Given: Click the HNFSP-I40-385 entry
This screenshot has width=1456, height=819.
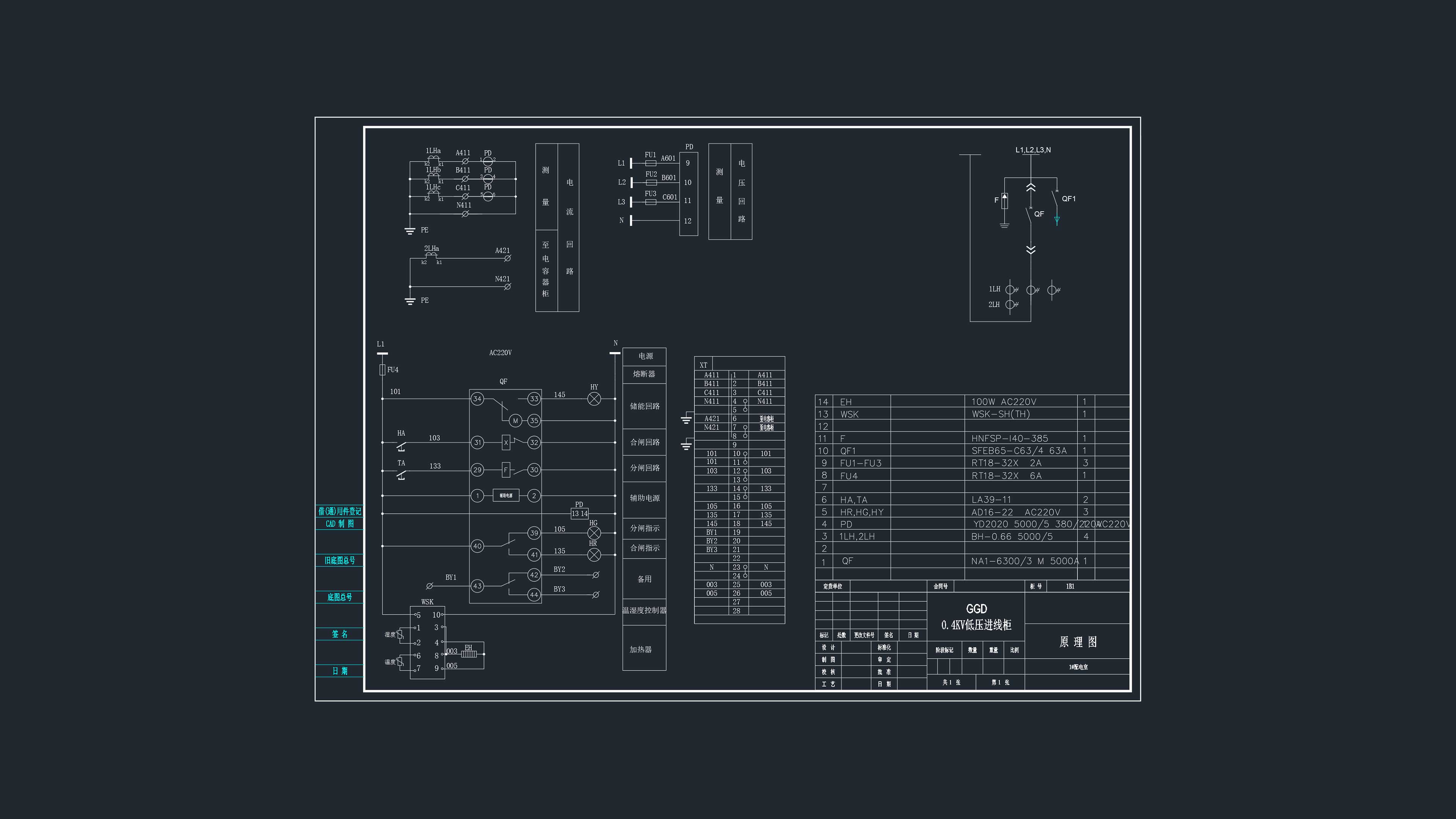Looking at the screenshot, I should [x=1009, y=439].
